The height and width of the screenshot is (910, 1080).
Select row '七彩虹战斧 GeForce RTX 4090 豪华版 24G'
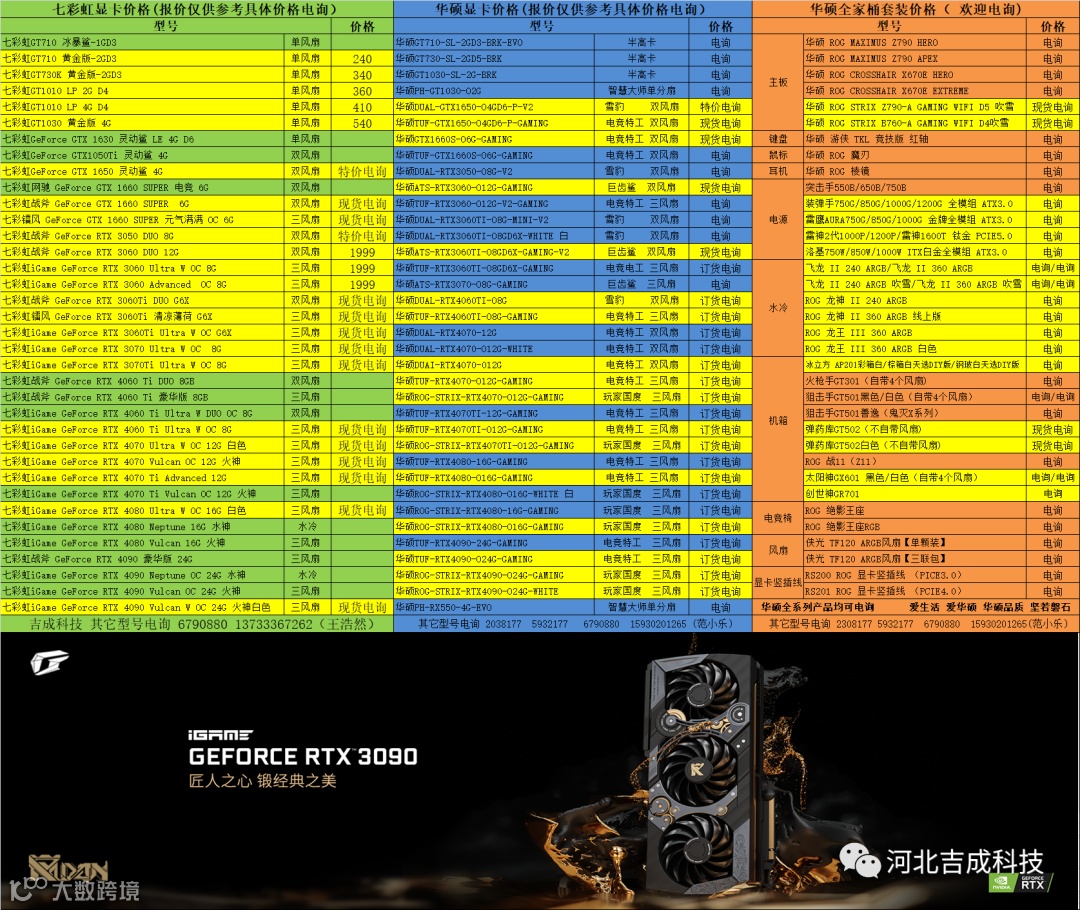(x=196, y=559)
